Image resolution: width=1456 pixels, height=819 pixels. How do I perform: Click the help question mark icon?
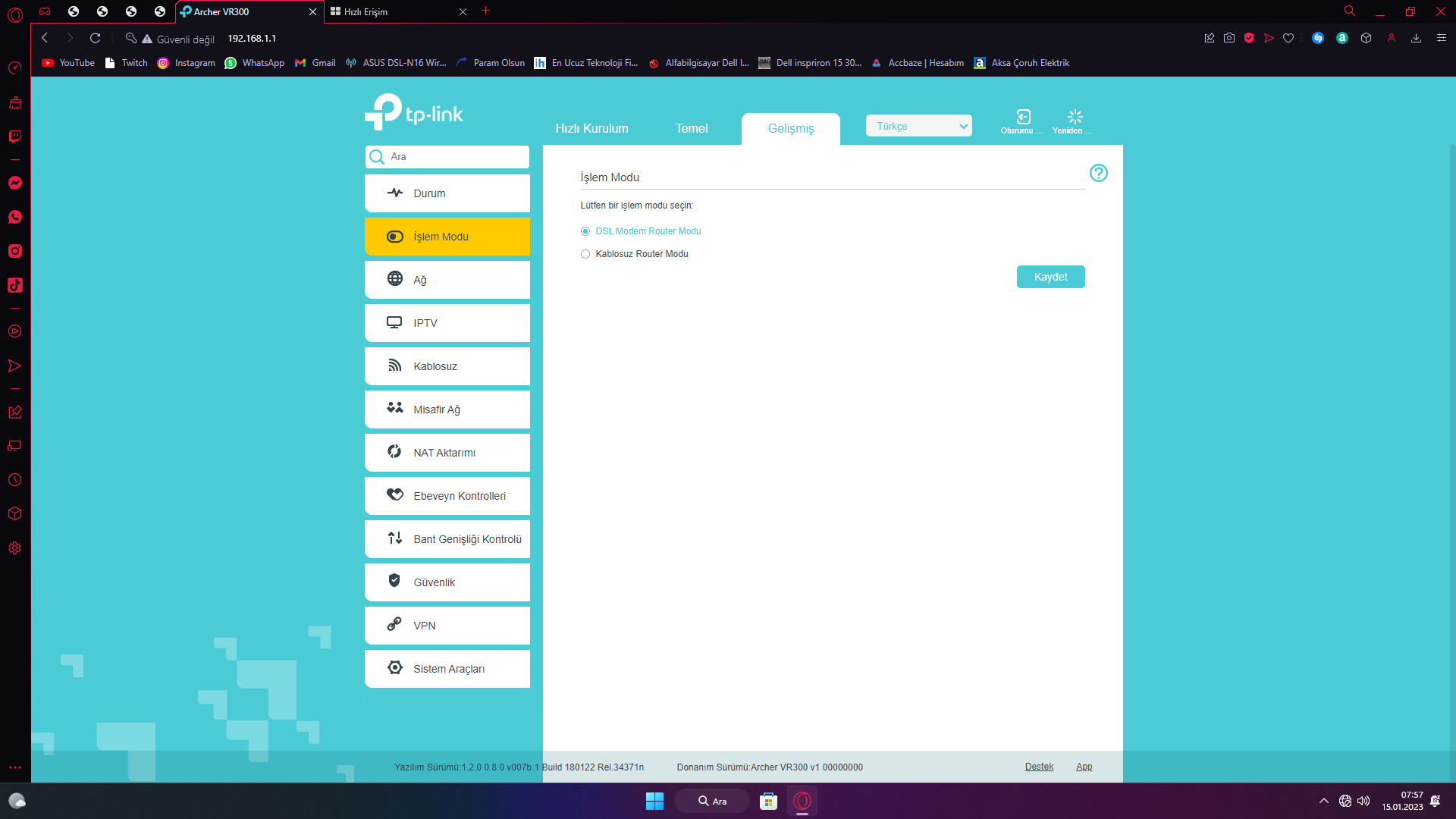(x=1098, y=173)
